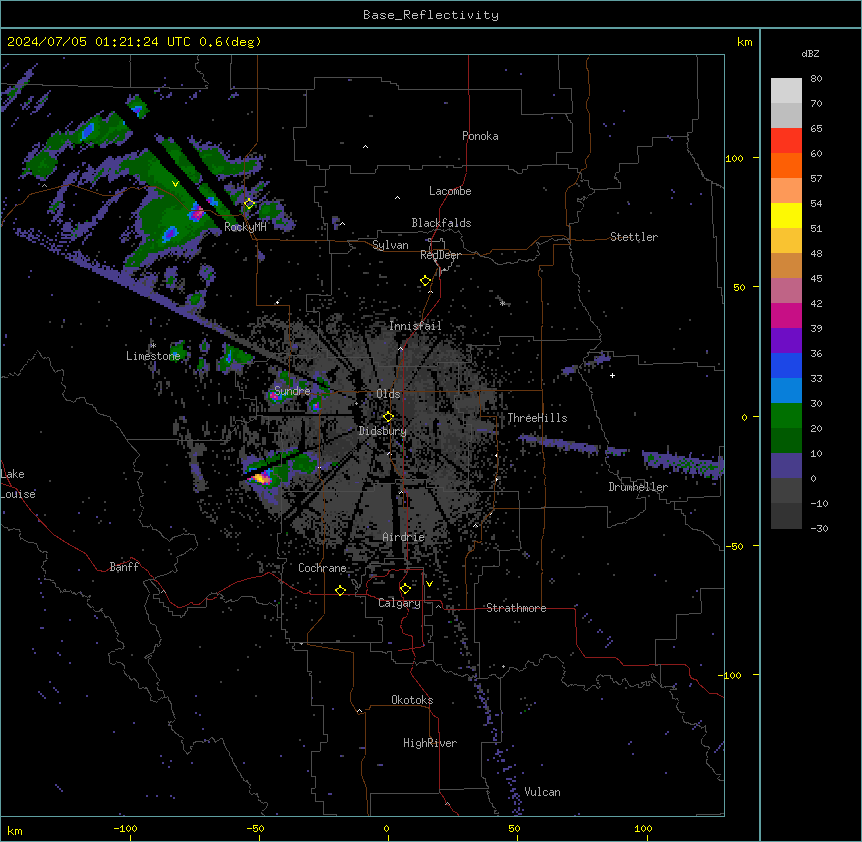
Task: Select the HighRiver label
Action: pos(430,743)
